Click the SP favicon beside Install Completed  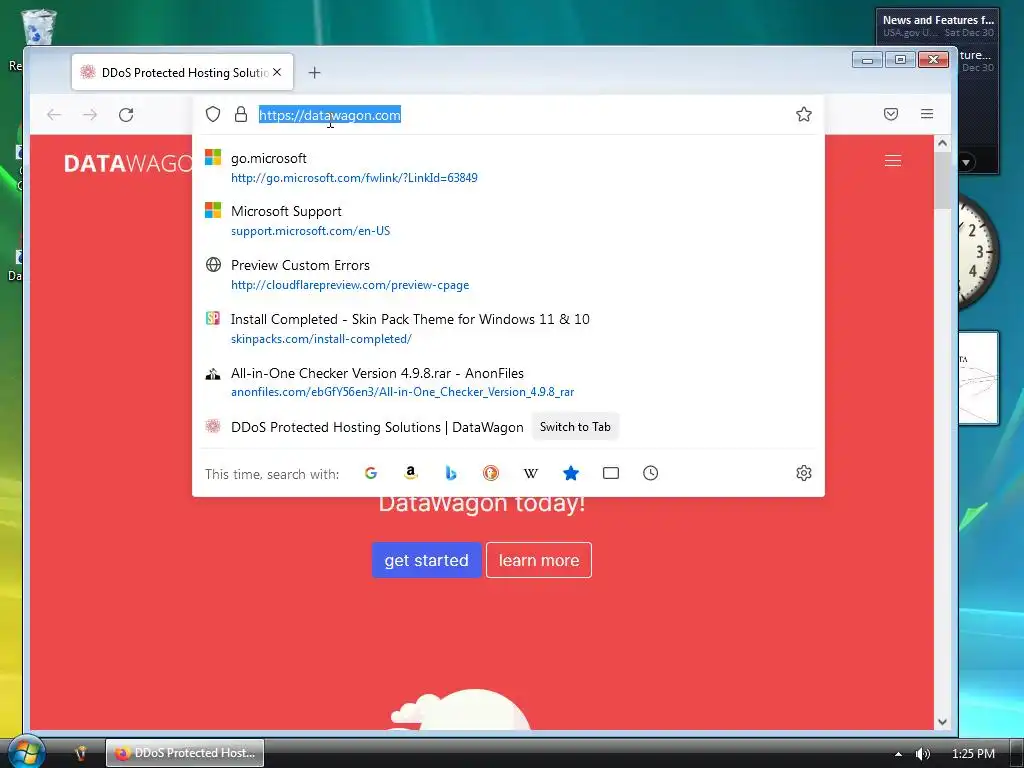(x=213, y=318)
